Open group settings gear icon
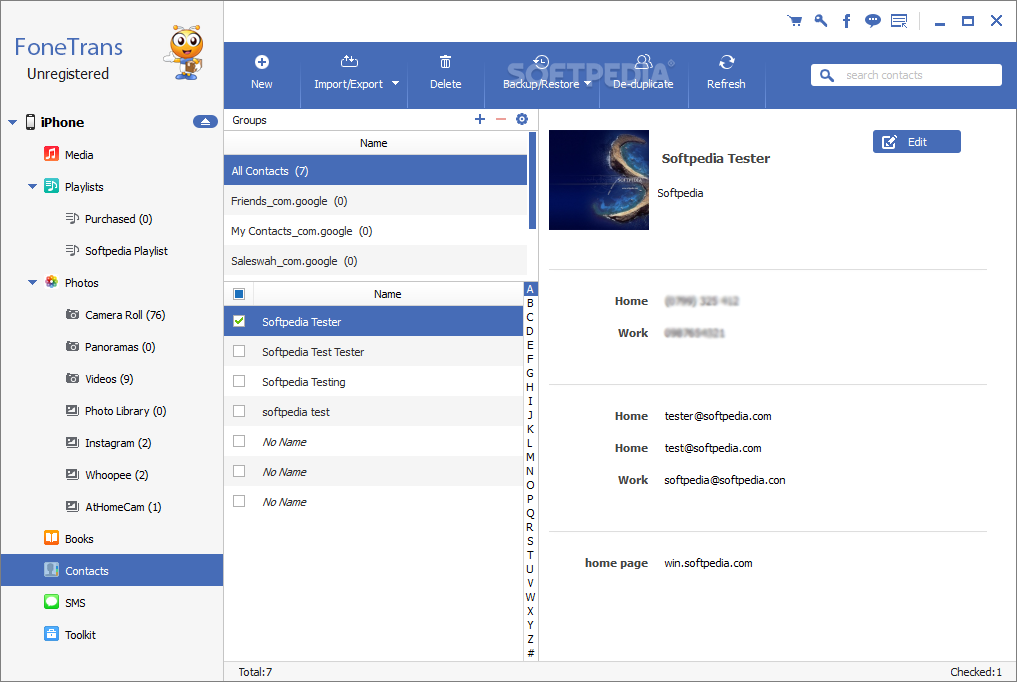Image resolution: width=1017 pixels, height=682 pixels. 522,119
